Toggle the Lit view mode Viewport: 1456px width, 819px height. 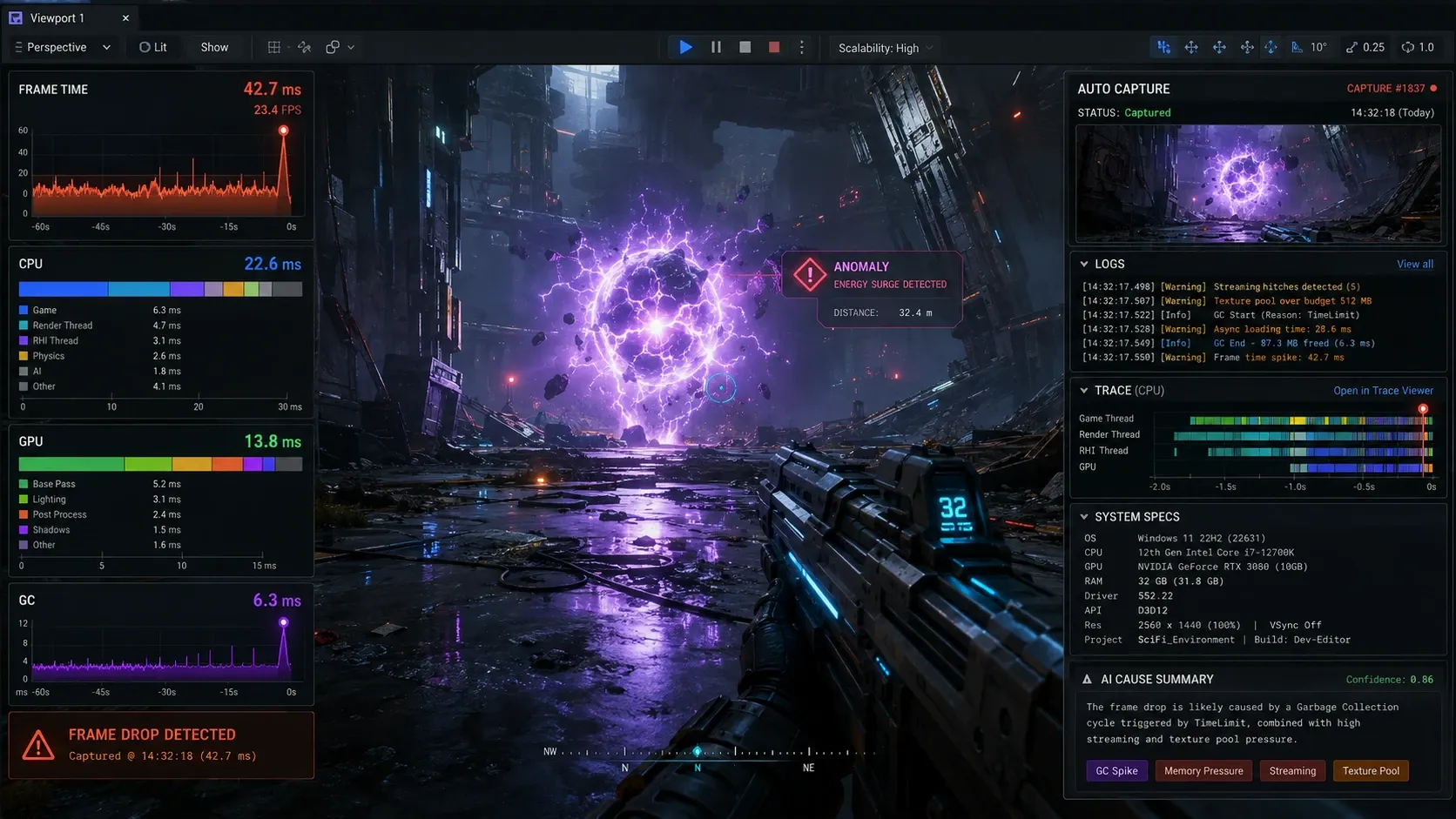[153, 47]
